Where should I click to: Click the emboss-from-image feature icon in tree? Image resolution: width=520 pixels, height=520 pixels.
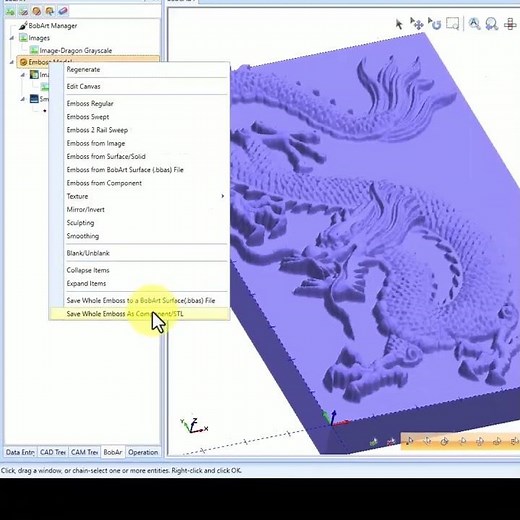pos(34,74)
